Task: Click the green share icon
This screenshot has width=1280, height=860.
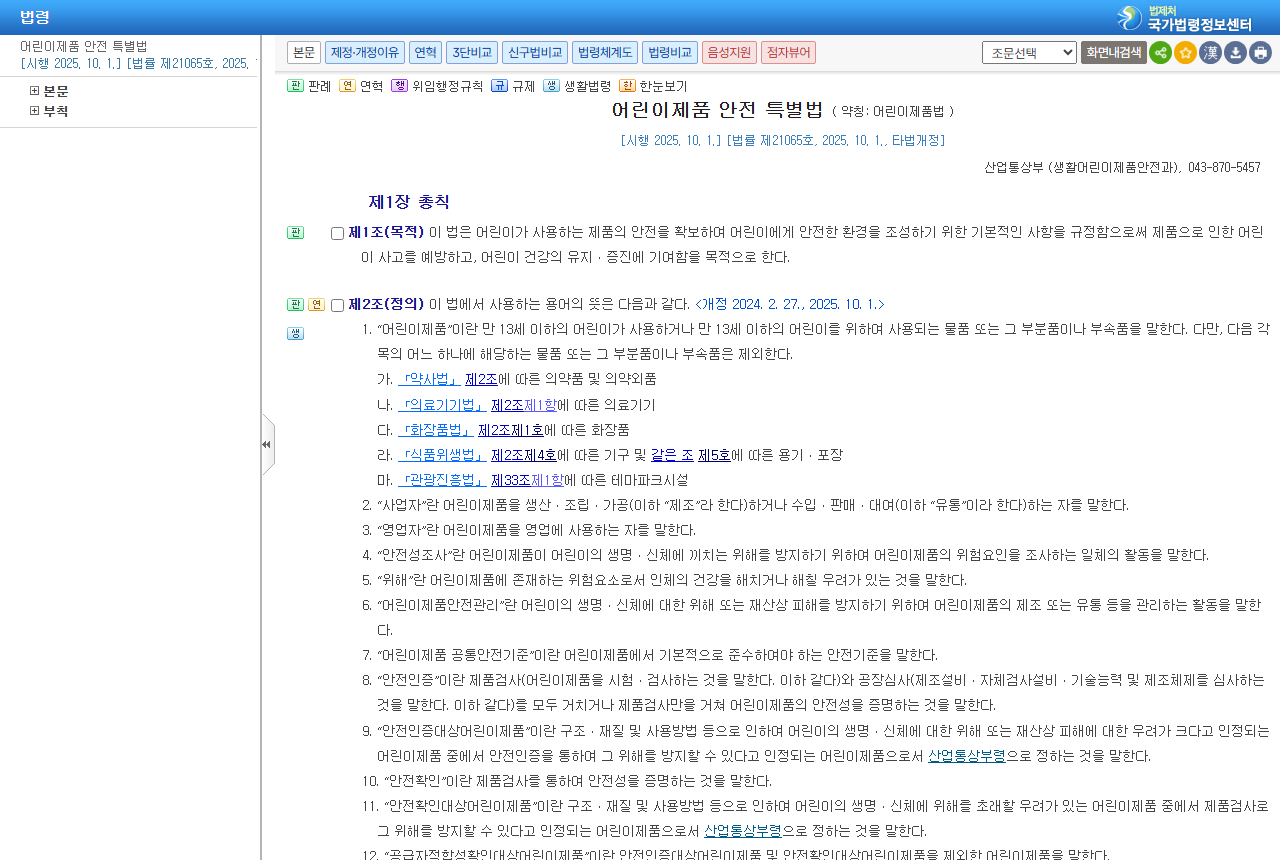Action: (x=1160, y=53)
